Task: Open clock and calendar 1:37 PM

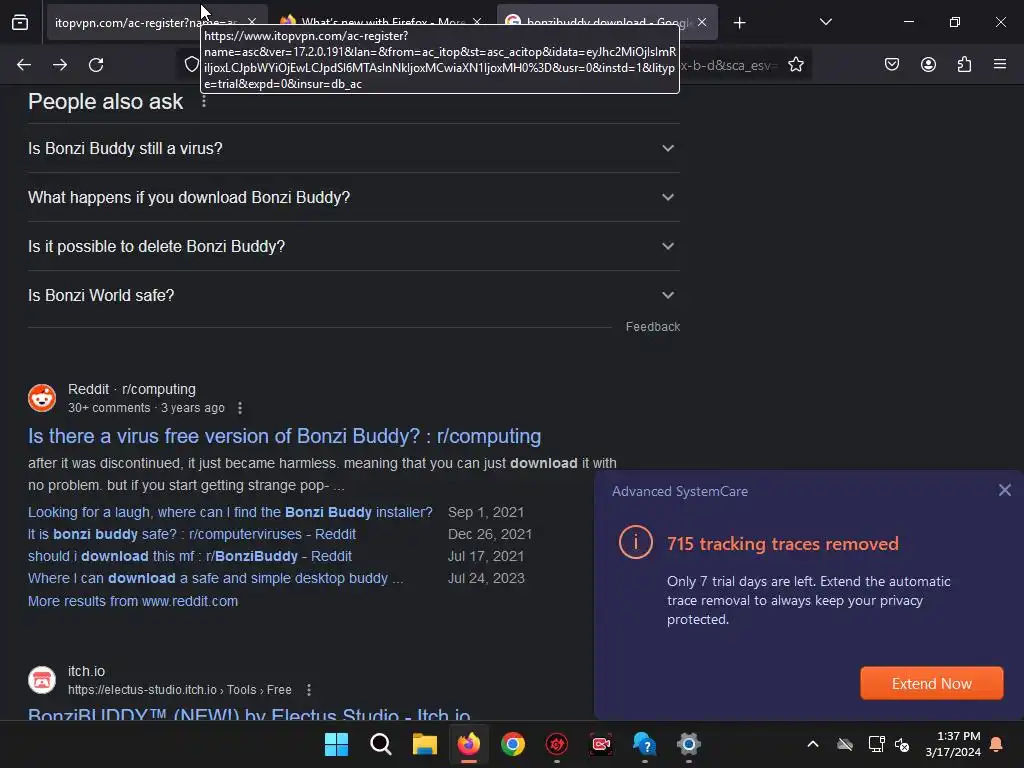Action: (x=953, y=744)
